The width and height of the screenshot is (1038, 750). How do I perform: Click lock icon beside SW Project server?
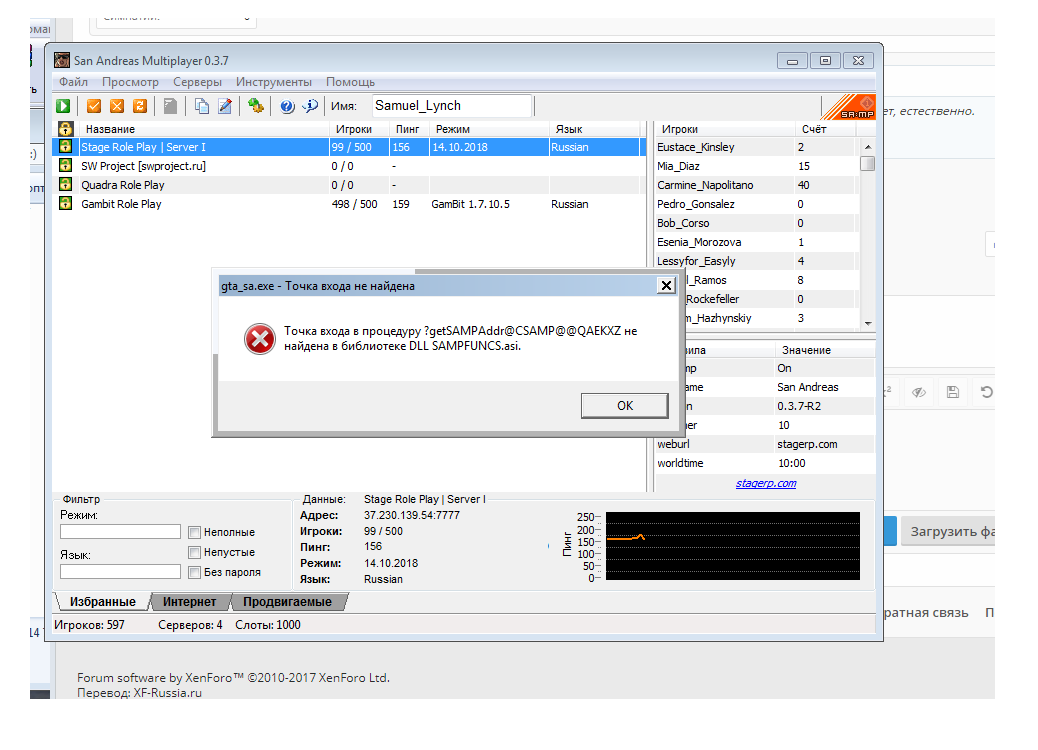coord(66,165)
